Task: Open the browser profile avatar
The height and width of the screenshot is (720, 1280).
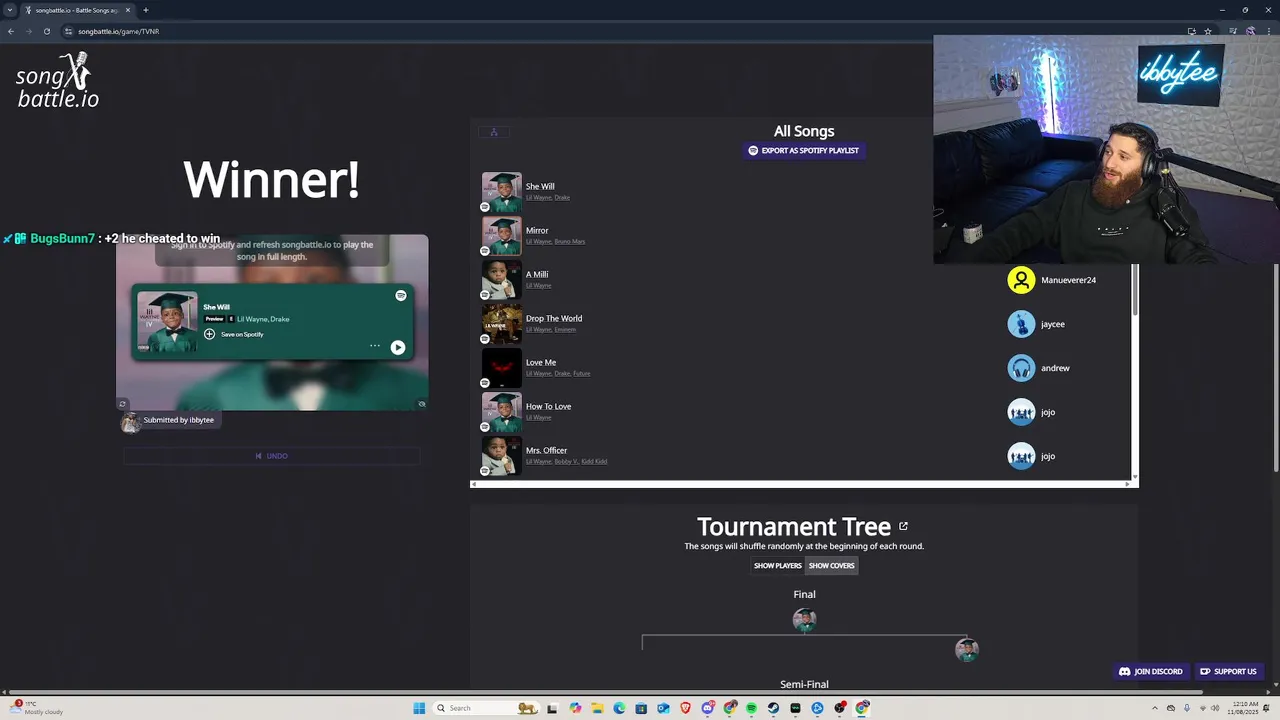Action: click(x=1251, y=31)
